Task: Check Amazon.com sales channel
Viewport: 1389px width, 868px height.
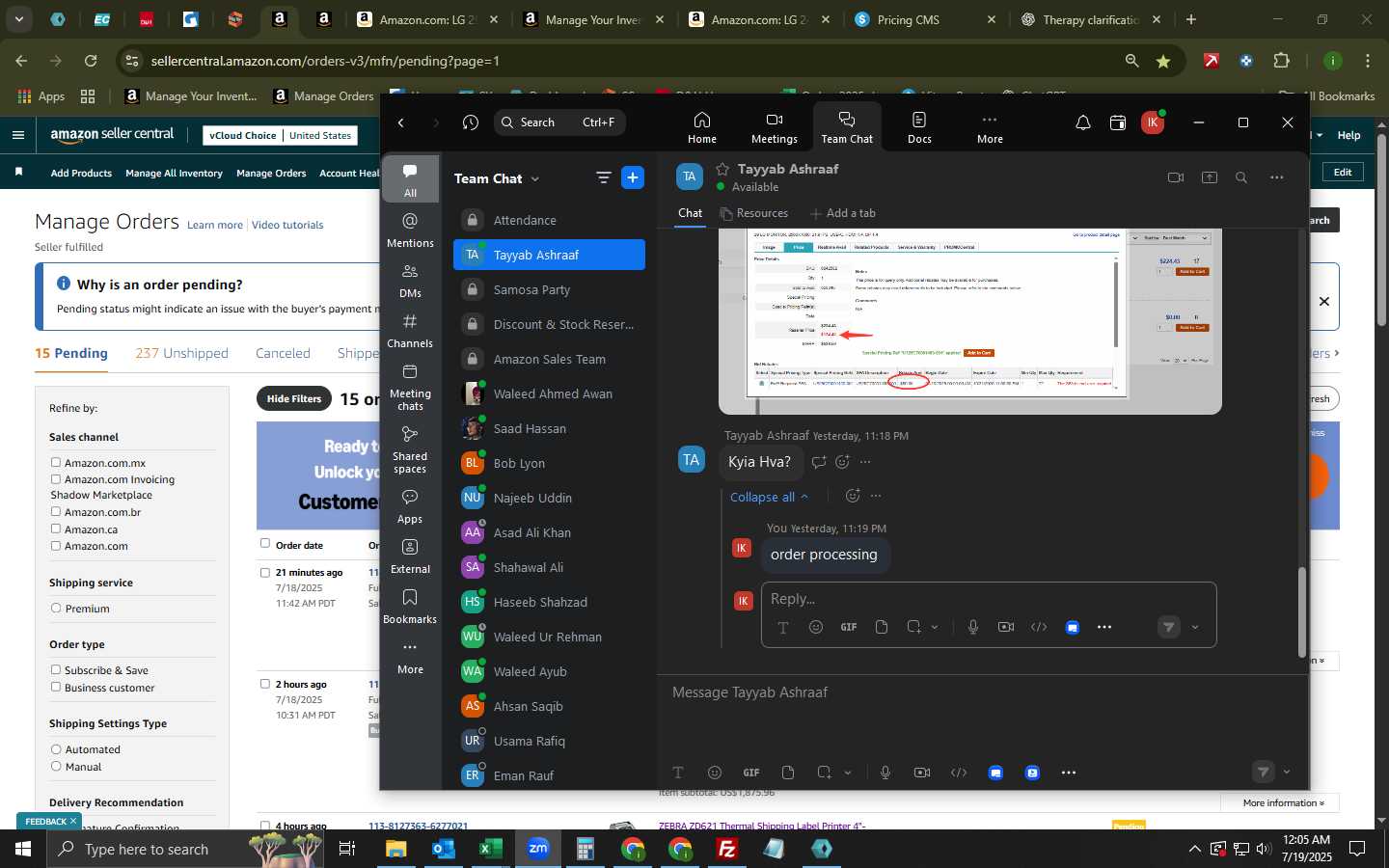Action: click(56, 546)
